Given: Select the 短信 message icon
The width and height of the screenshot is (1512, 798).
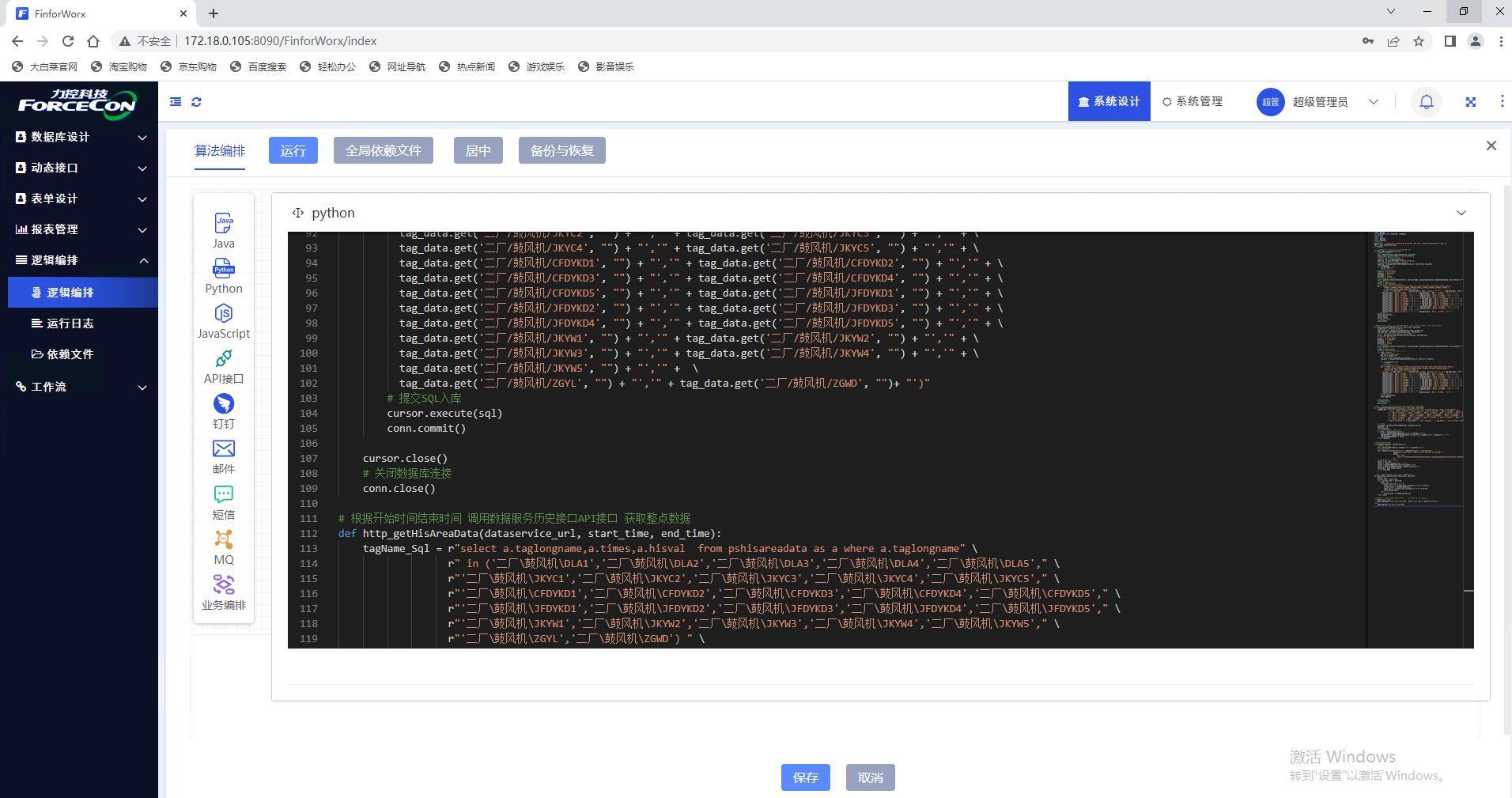Looking at the screenshot, I should tap(224, 494).
